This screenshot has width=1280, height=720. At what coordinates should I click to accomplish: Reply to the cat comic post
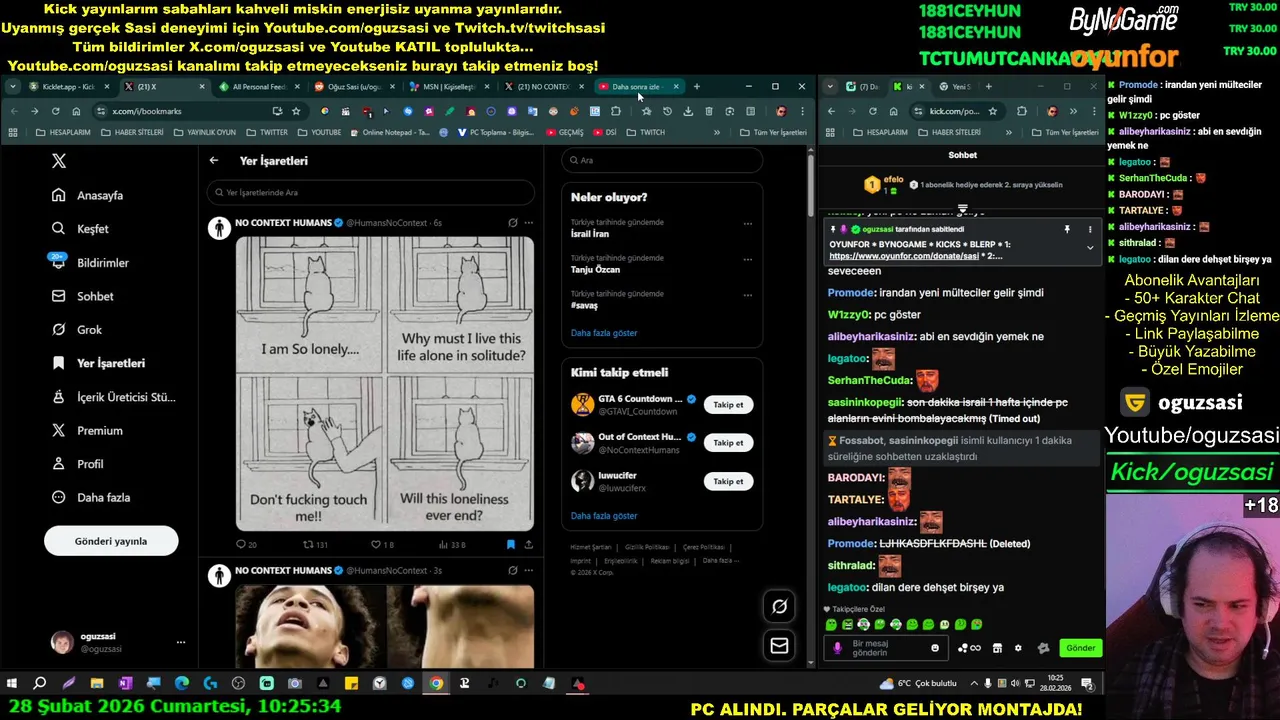[246, 545]
